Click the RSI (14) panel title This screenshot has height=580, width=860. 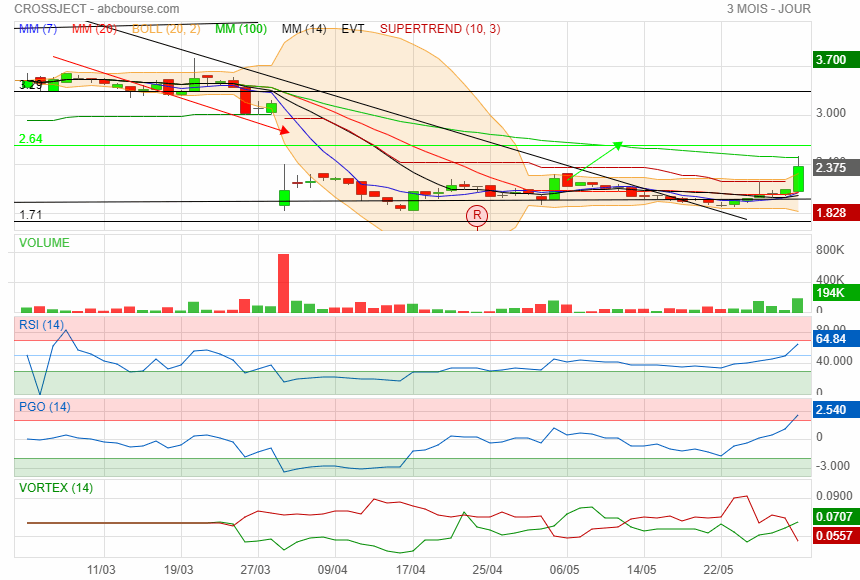42,324
